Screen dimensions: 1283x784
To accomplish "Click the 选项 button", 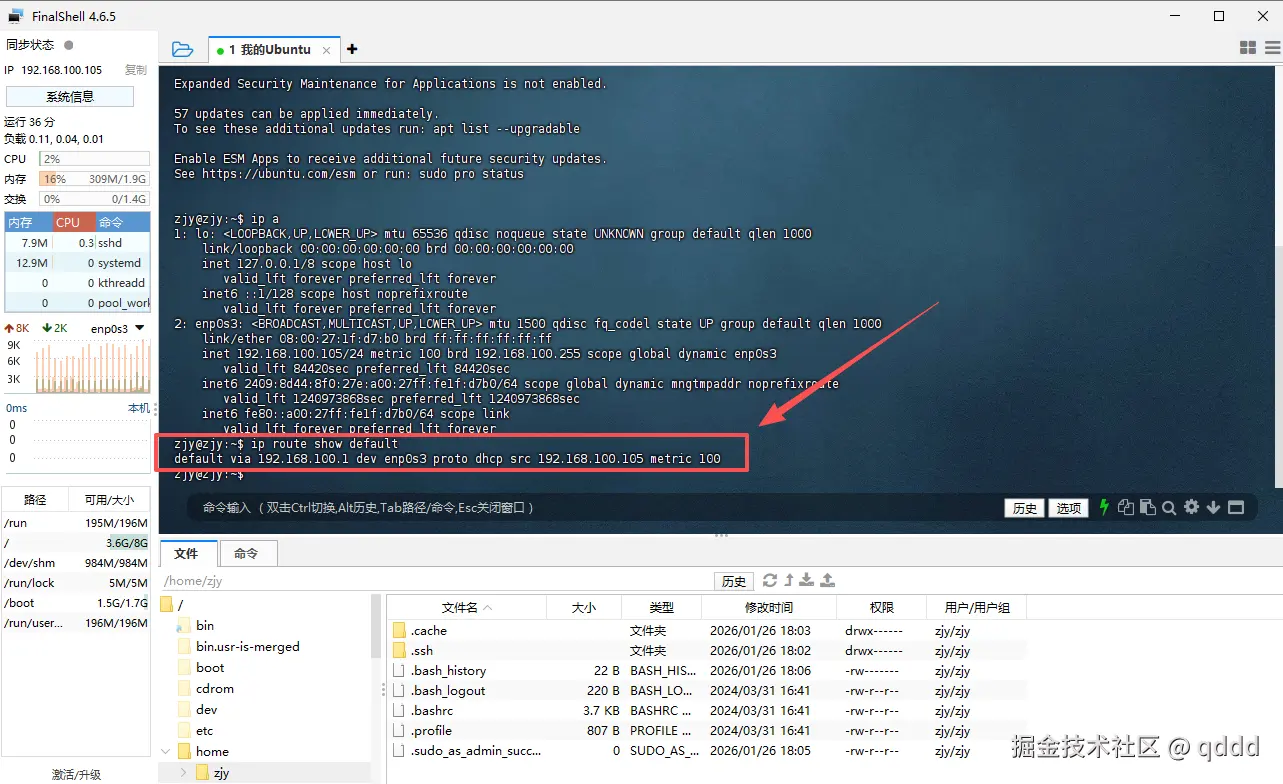I will coord(1069,508).
